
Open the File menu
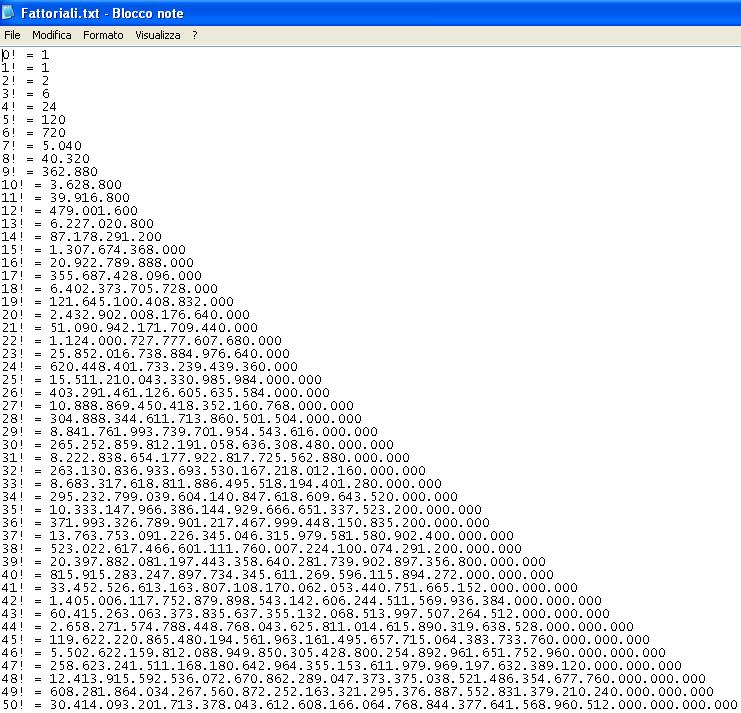(x=12, y=35)
